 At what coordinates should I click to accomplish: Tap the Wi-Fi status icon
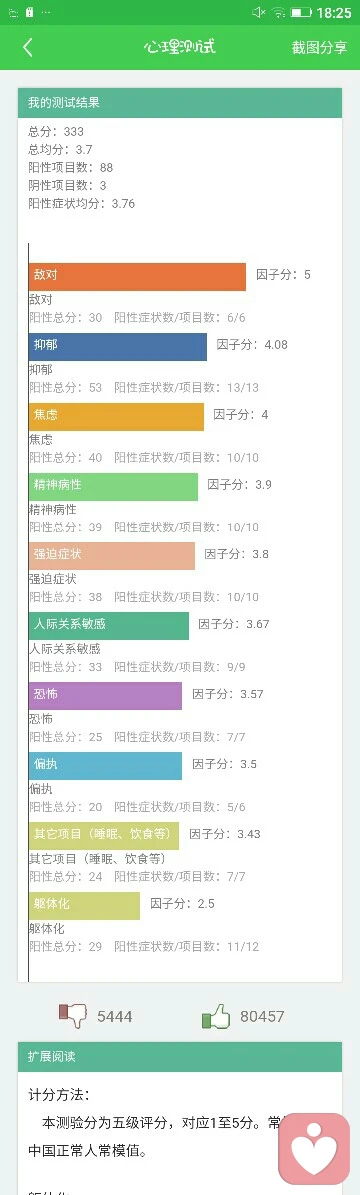(x=278, y=12)
